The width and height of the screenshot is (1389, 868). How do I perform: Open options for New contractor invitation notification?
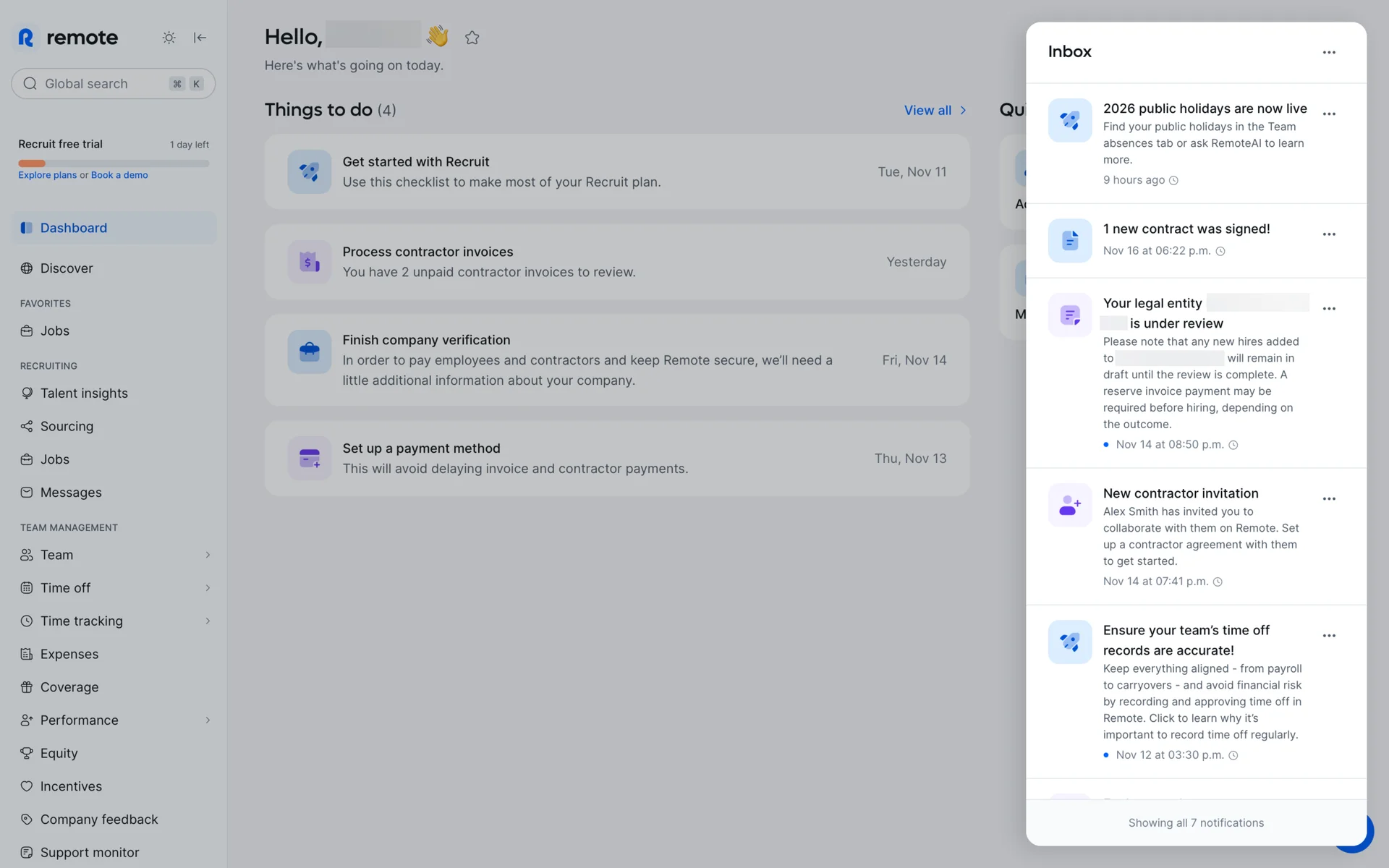(1328, 499)
